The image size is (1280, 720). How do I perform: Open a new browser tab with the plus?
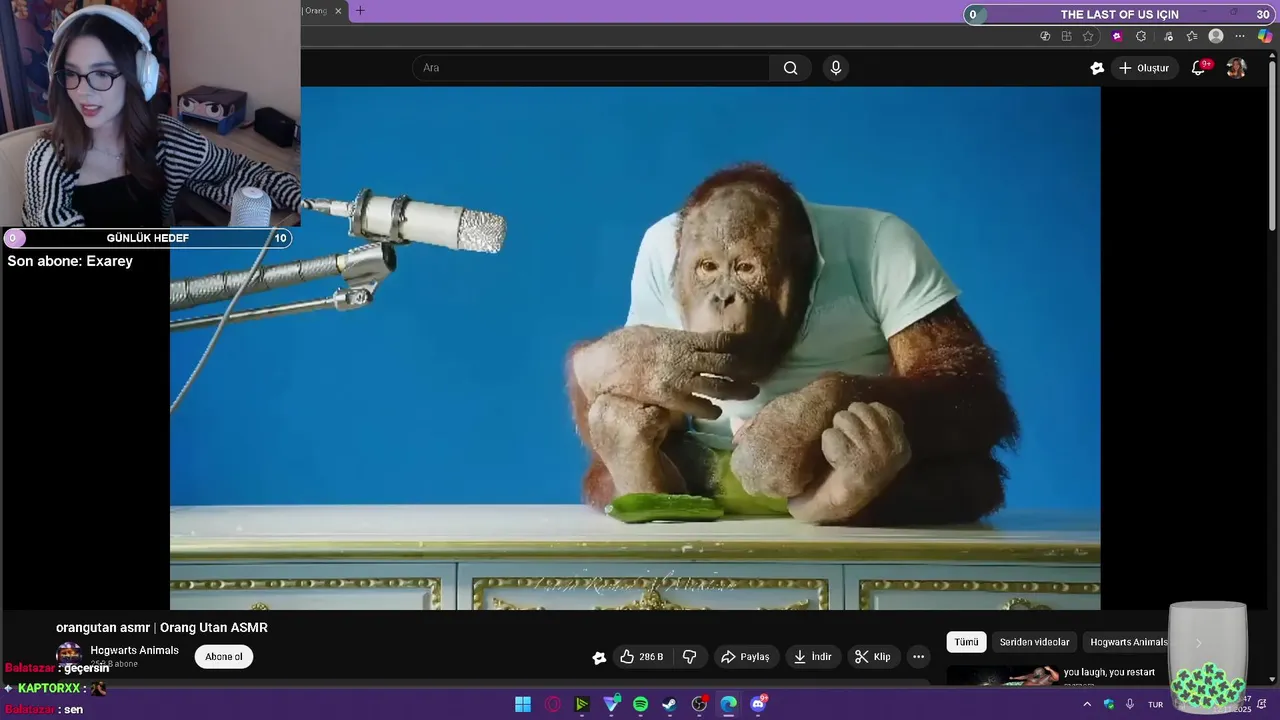click(360, 11)
